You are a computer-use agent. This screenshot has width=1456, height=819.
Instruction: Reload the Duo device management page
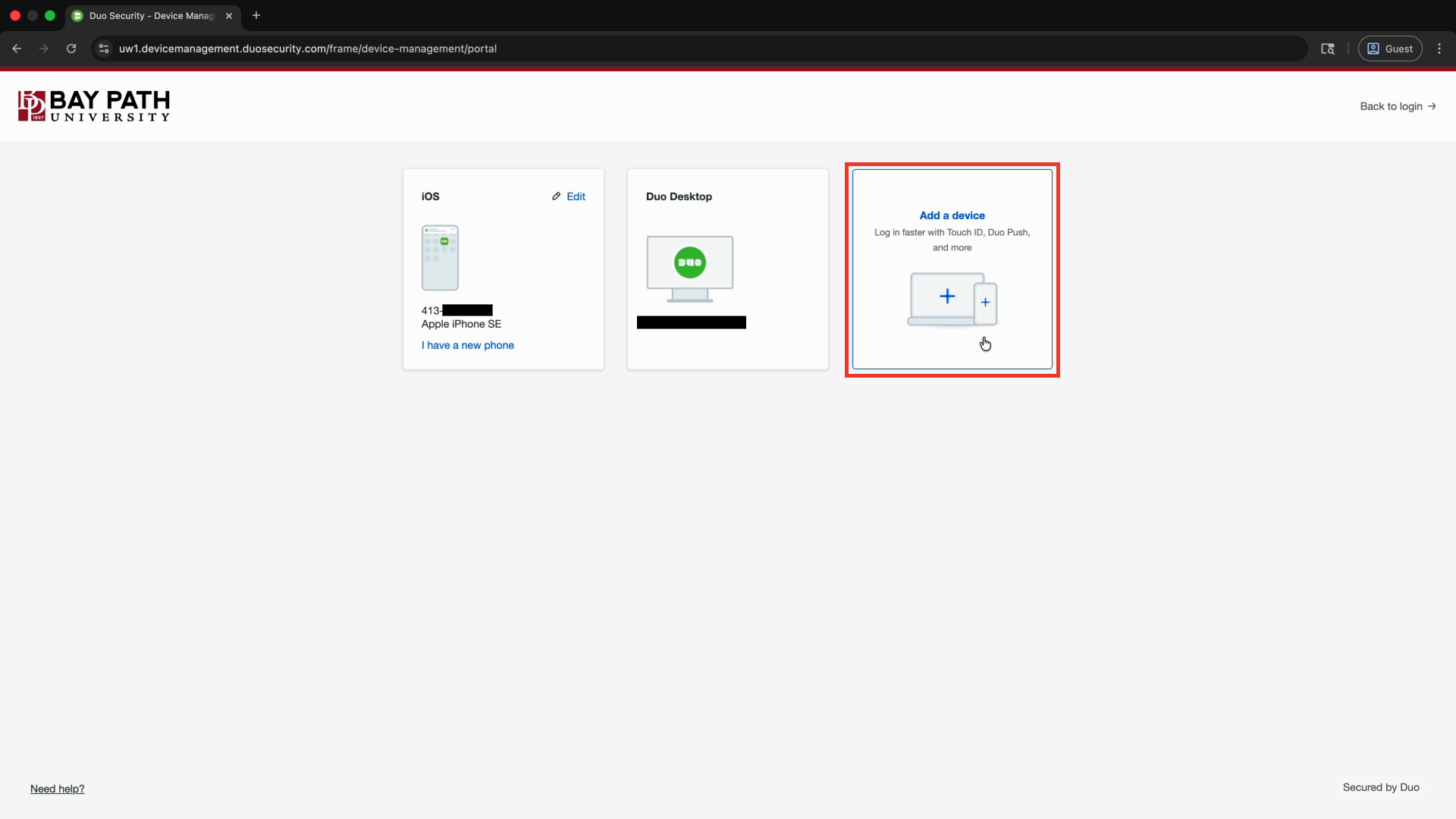pyautogui.click(x=71, y=49)
